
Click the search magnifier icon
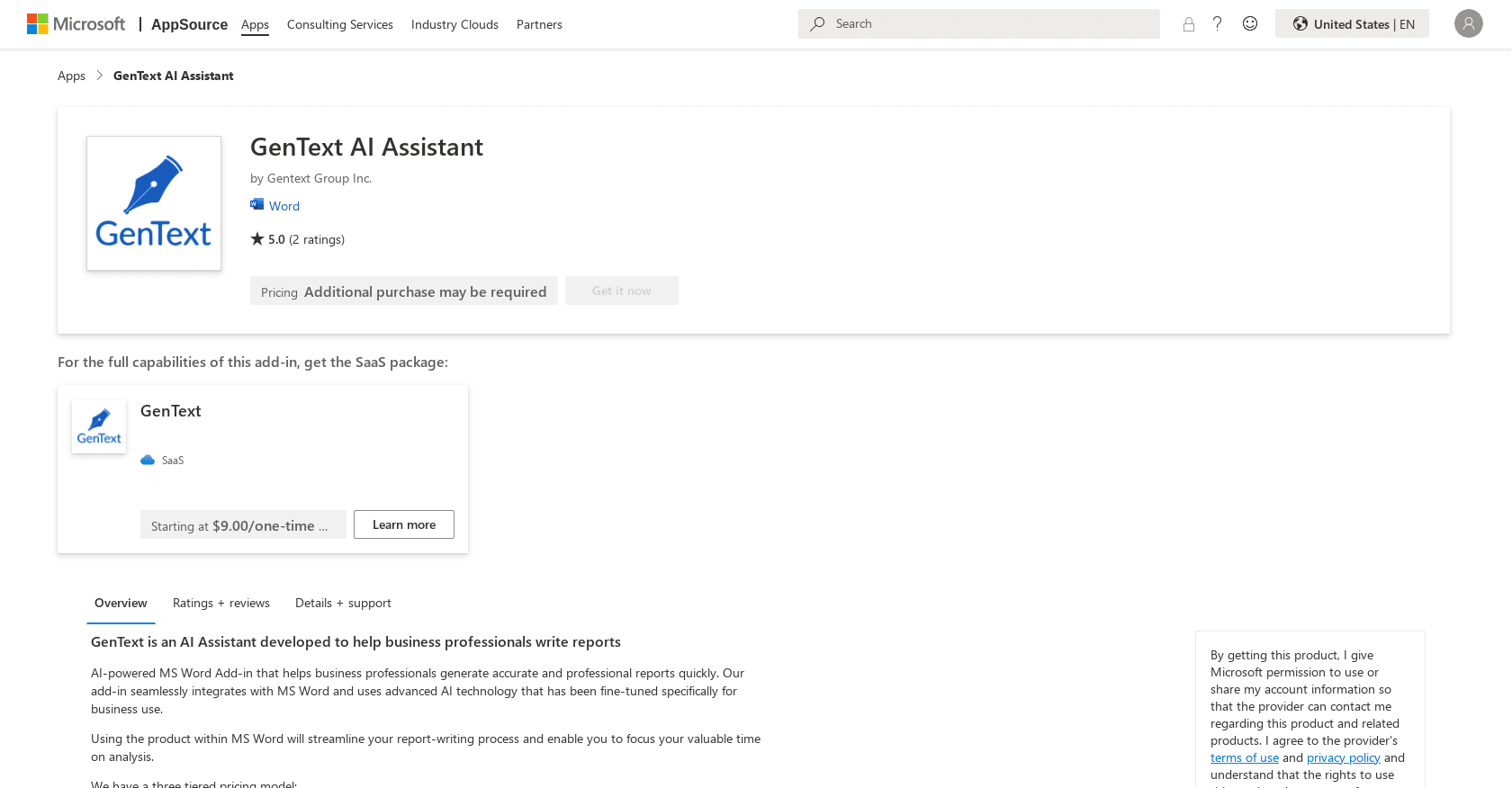click(x=816, y=23)
